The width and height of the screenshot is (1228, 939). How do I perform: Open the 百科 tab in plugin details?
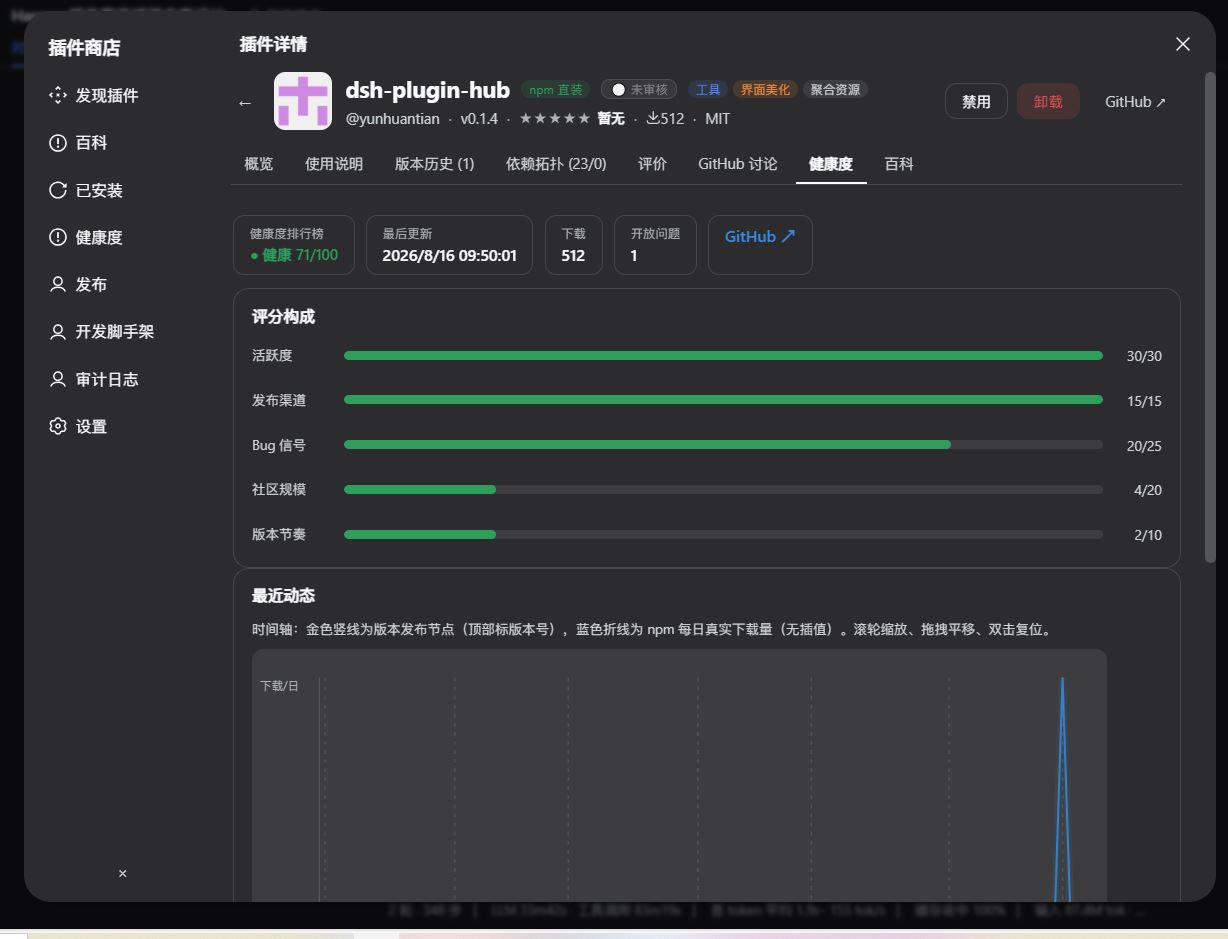pos(899,164)
